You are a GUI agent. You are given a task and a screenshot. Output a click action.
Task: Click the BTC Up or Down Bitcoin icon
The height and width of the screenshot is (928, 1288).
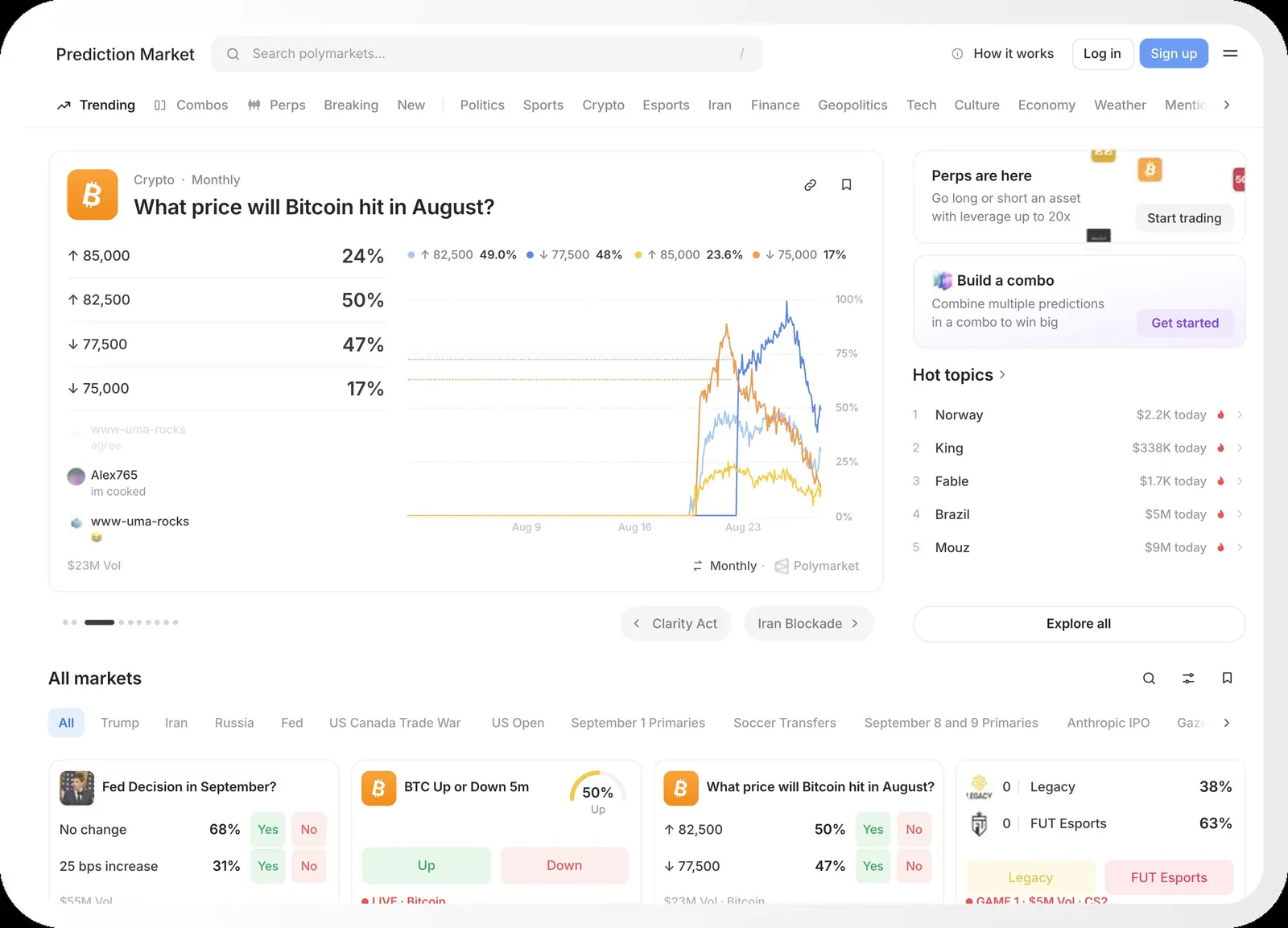(x=378, y=788)
